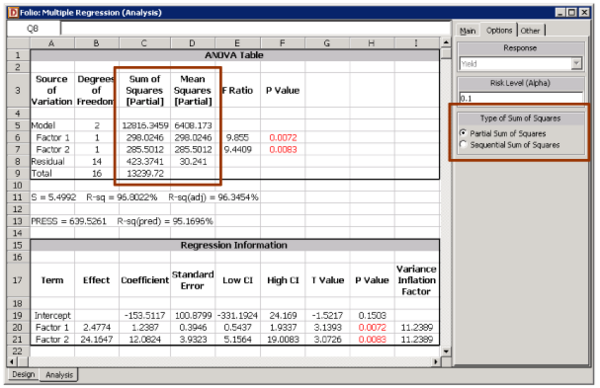Switch to the Main tab

468,31
